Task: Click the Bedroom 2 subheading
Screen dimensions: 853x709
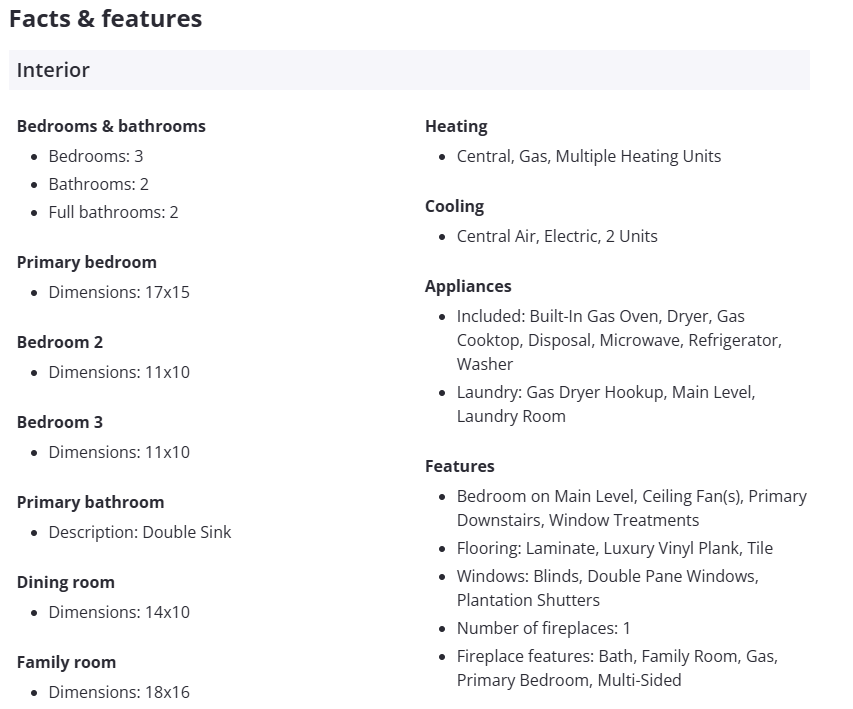Action: coord(60,342)
